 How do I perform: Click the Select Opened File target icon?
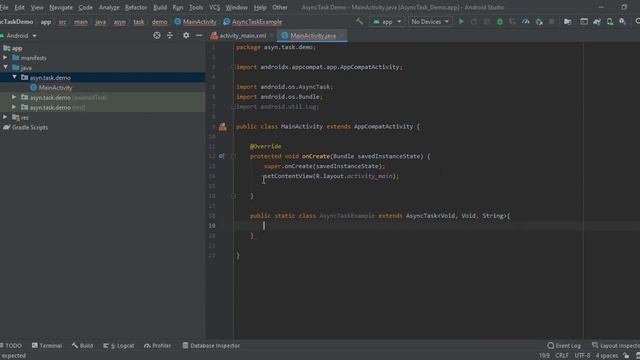point(157,36)
